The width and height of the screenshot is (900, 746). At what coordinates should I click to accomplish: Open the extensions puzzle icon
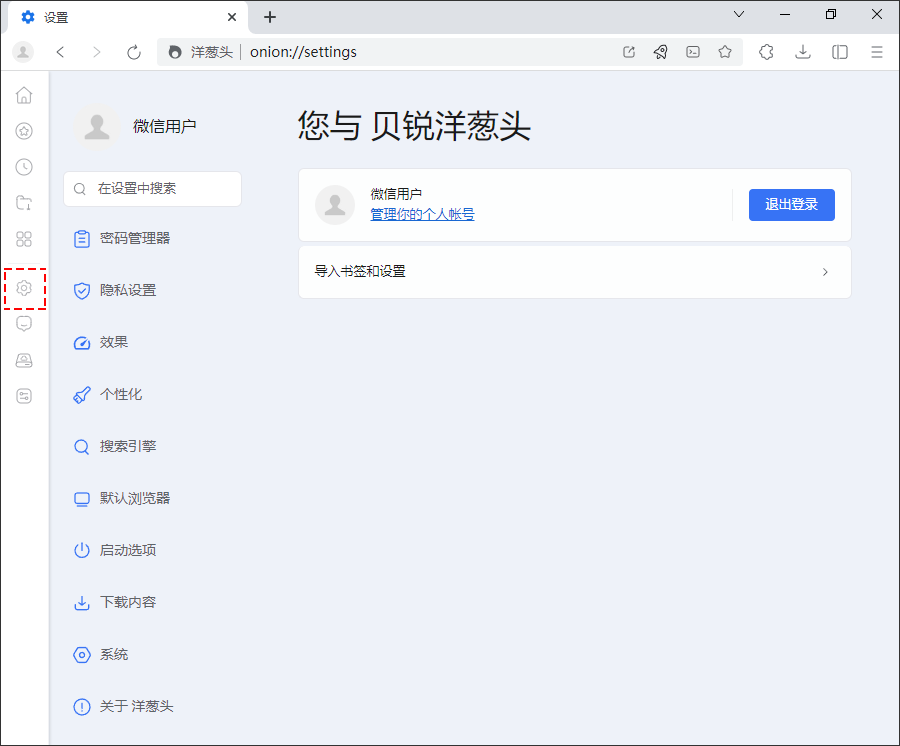tap(766, 52)
